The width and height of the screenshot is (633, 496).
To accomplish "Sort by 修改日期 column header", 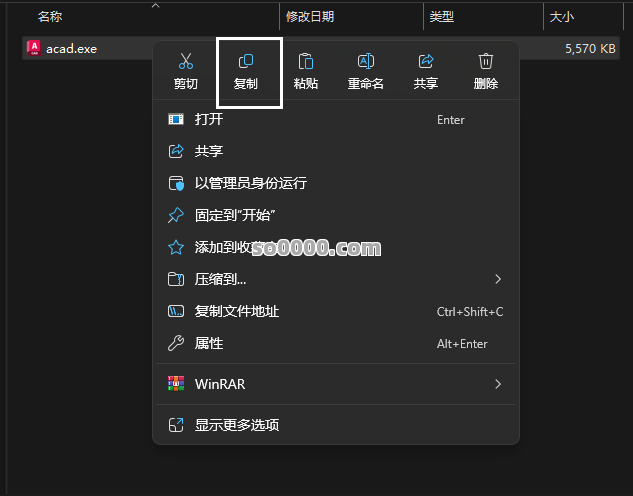I will coord(310,17).
